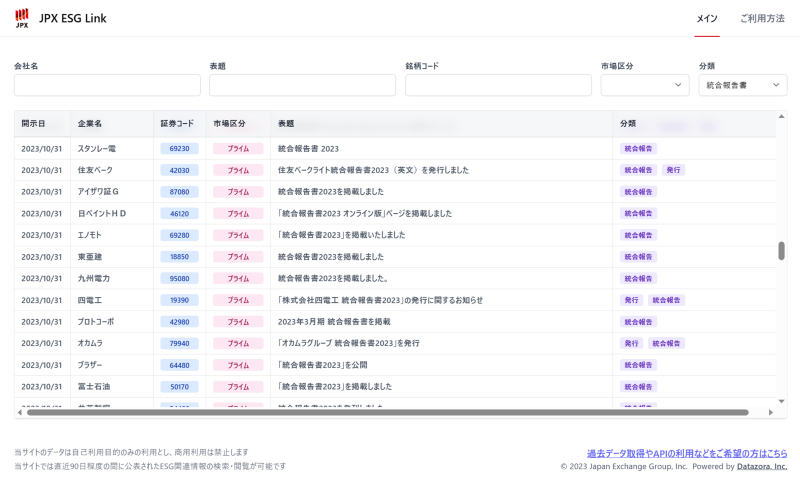Click into the 表題 input field
The width and height of the screenshot is (800, 478).
pyautogui.click(x=302, y=85)
